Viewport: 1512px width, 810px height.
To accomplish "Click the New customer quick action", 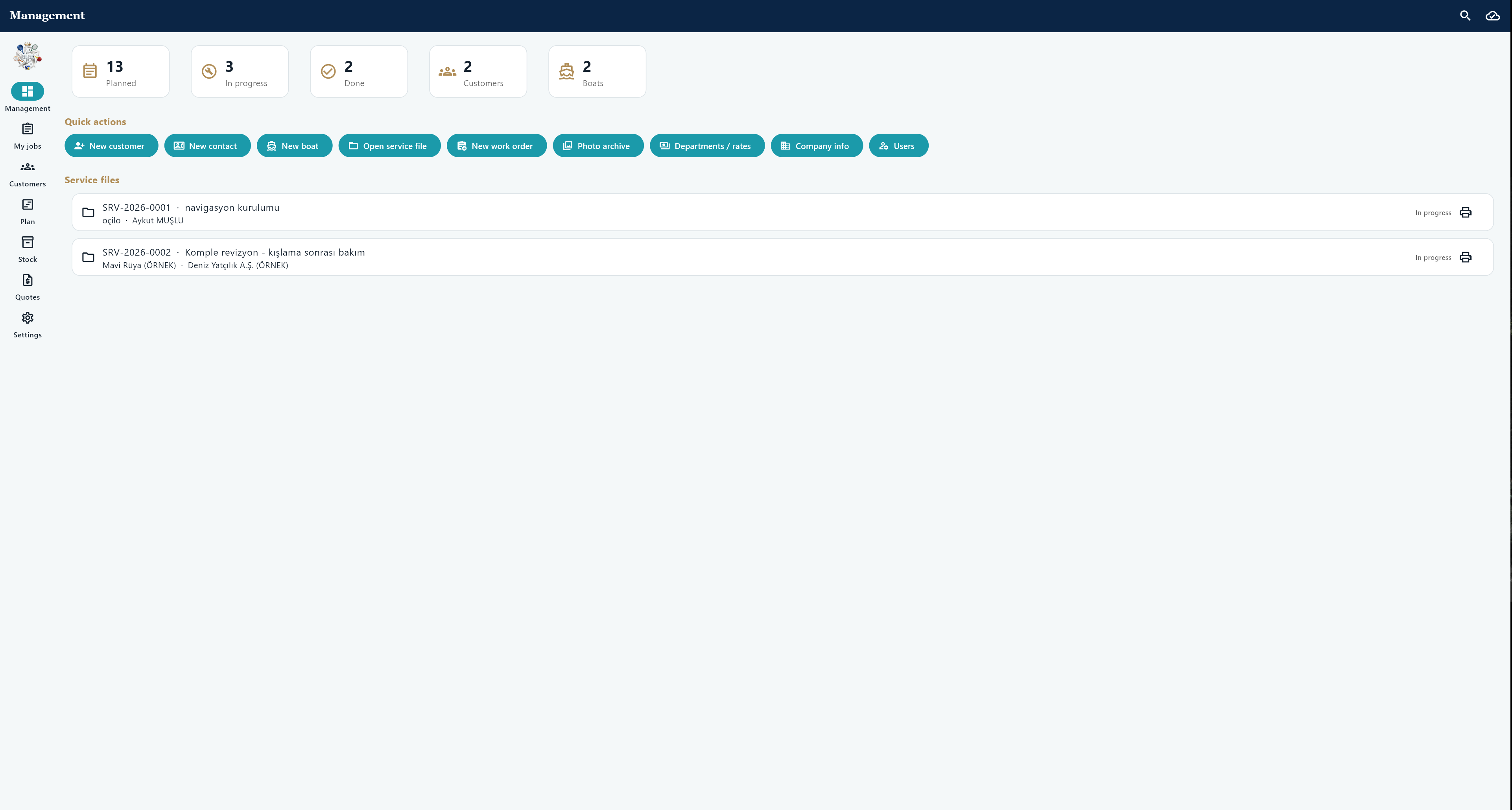I will (111, 145).
